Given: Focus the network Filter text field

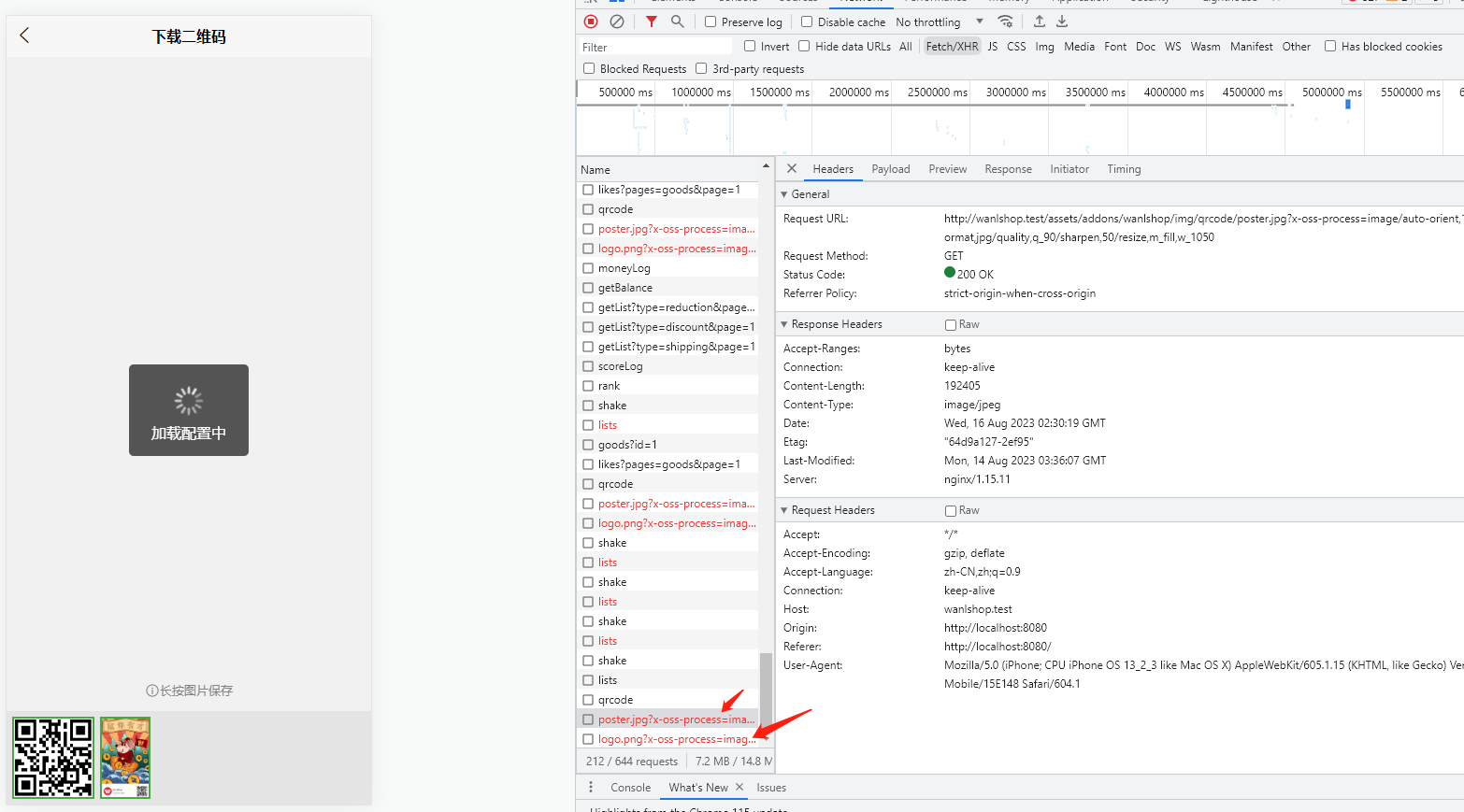Looking at the screenshot, I should tap(654, 47).
